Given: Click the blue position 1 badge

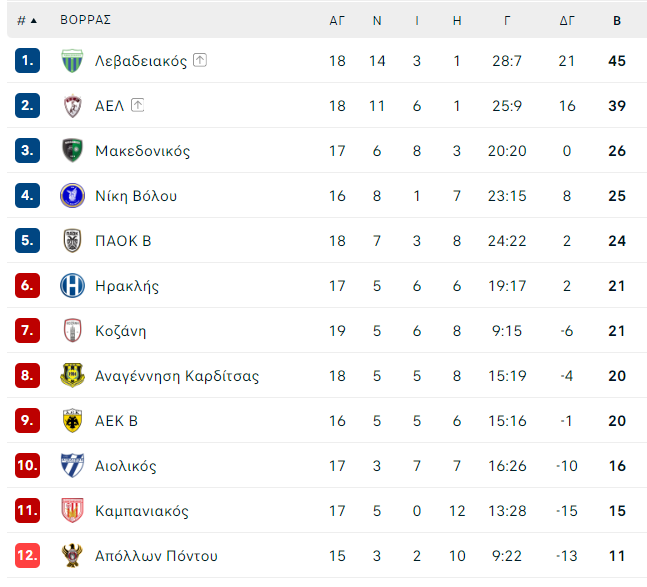Looking at the screenshot, I should click(27, 61).
